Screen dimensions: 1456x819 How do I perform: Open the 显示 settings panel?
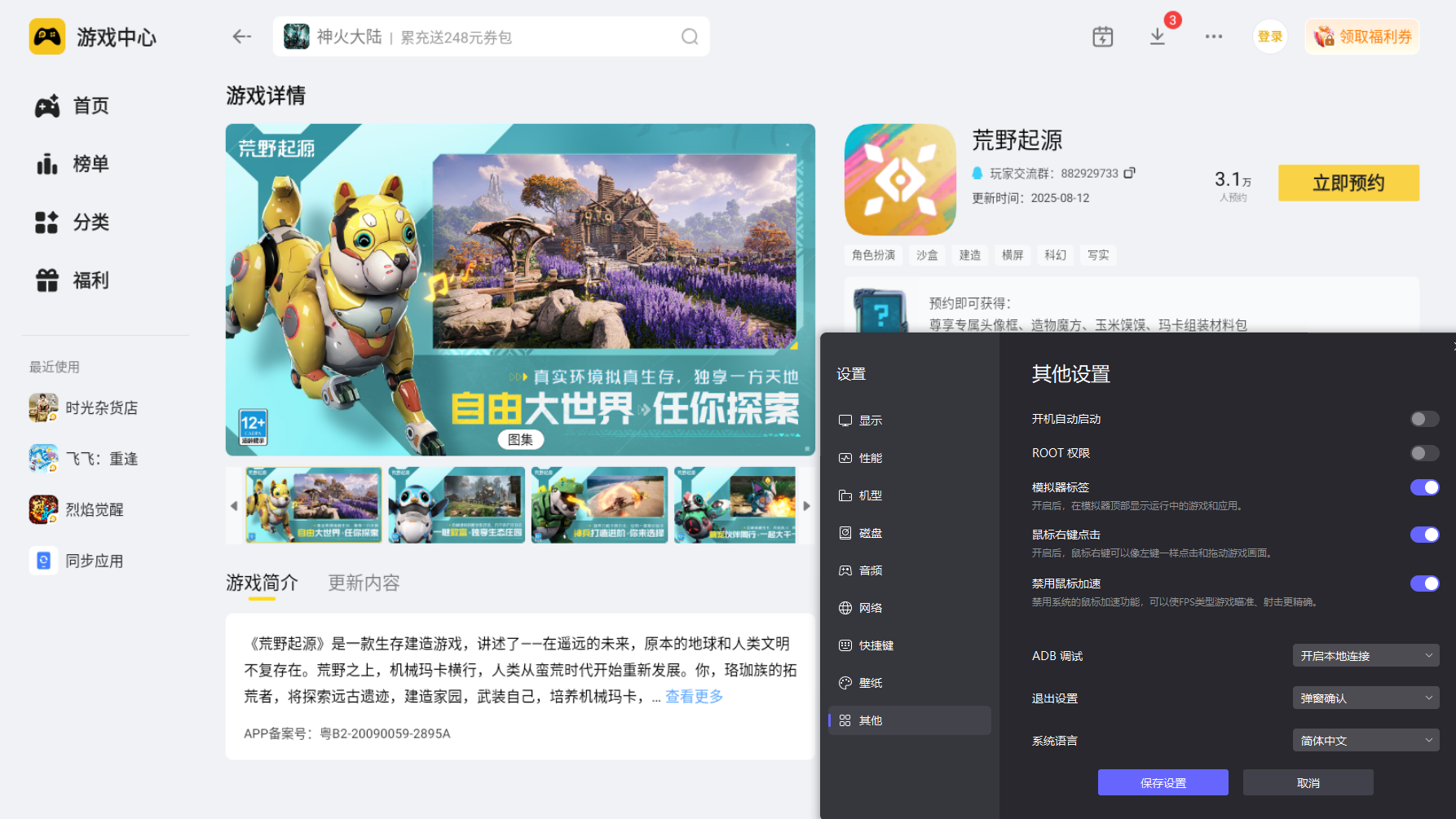pyautogui.click(x=870, y=420)
